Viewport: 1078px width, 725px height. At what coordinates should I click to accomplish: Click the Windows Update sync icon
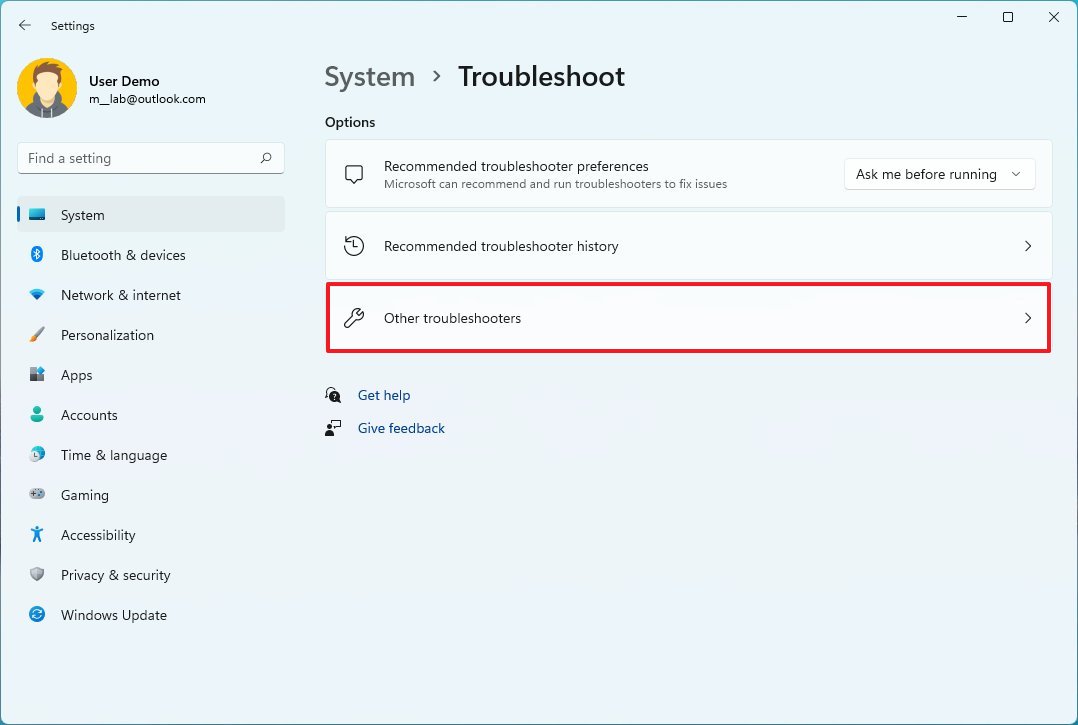pos(37,615)
